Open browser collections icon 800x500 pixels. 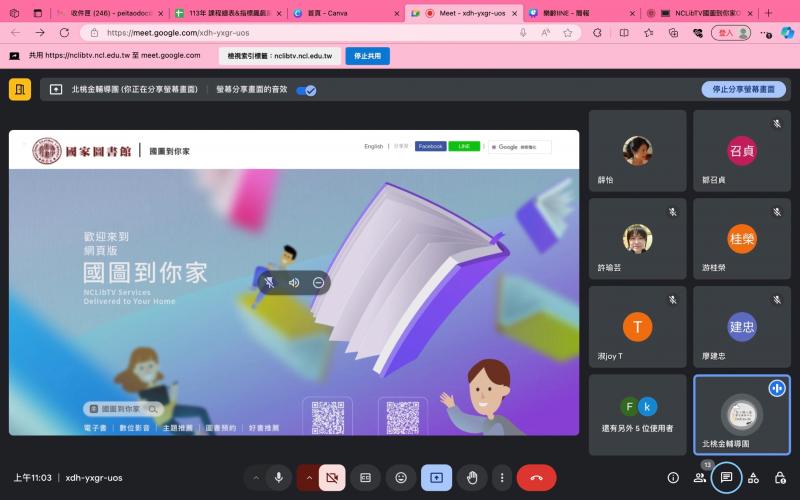pos(673,33)
